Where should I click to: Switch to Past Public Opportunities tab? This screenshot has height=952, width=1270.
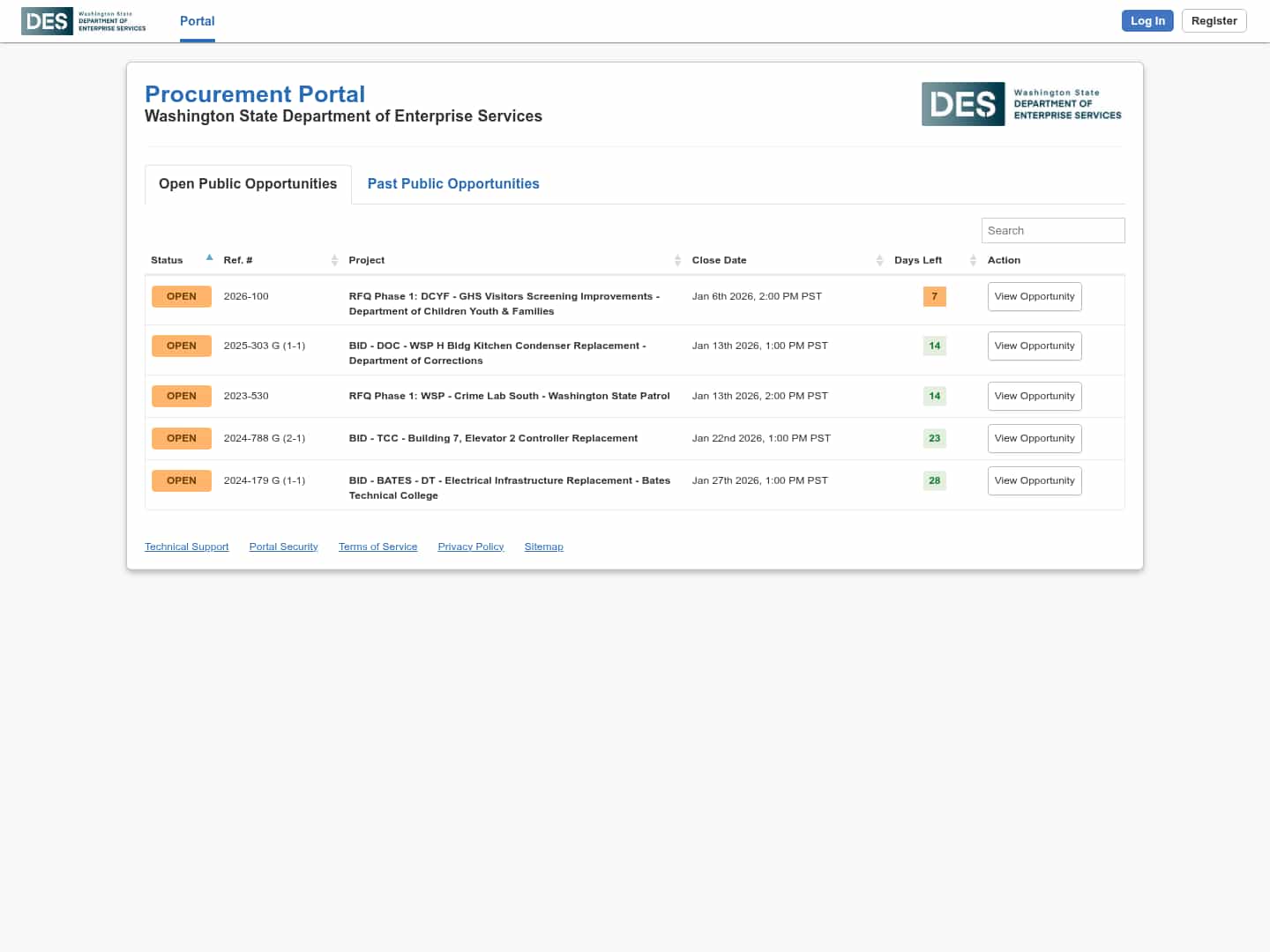coord(453,183)
